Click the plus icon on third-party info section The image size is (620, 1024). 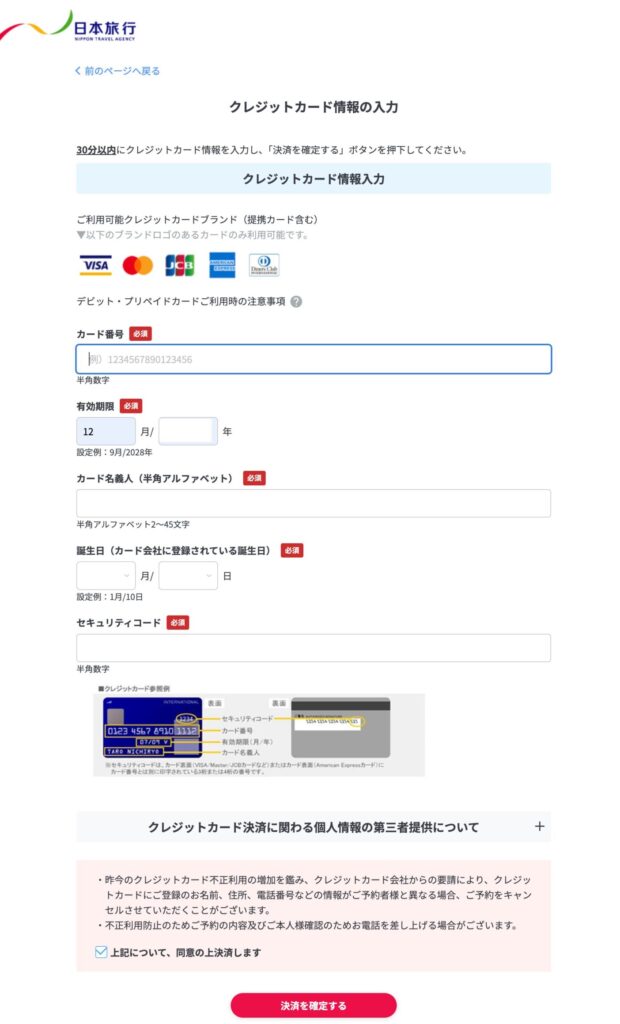point(539,826)
